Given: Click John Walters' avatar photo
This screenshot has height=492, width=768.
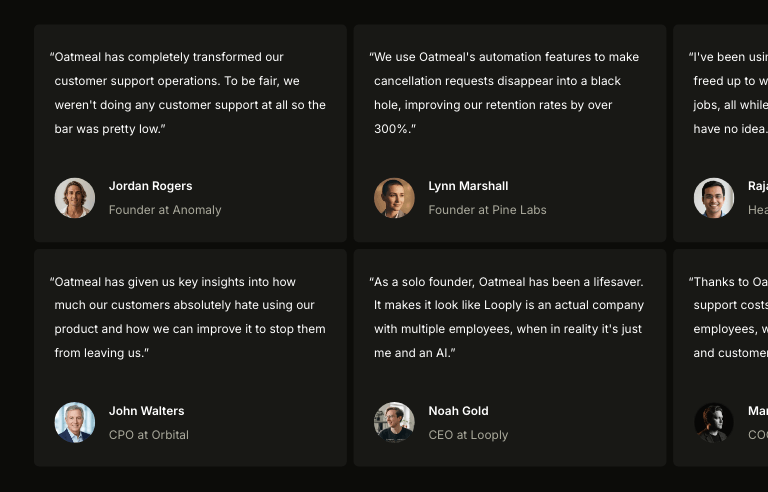Looking at the screenshot, I should pyautogui.click(x=74, y=423).
